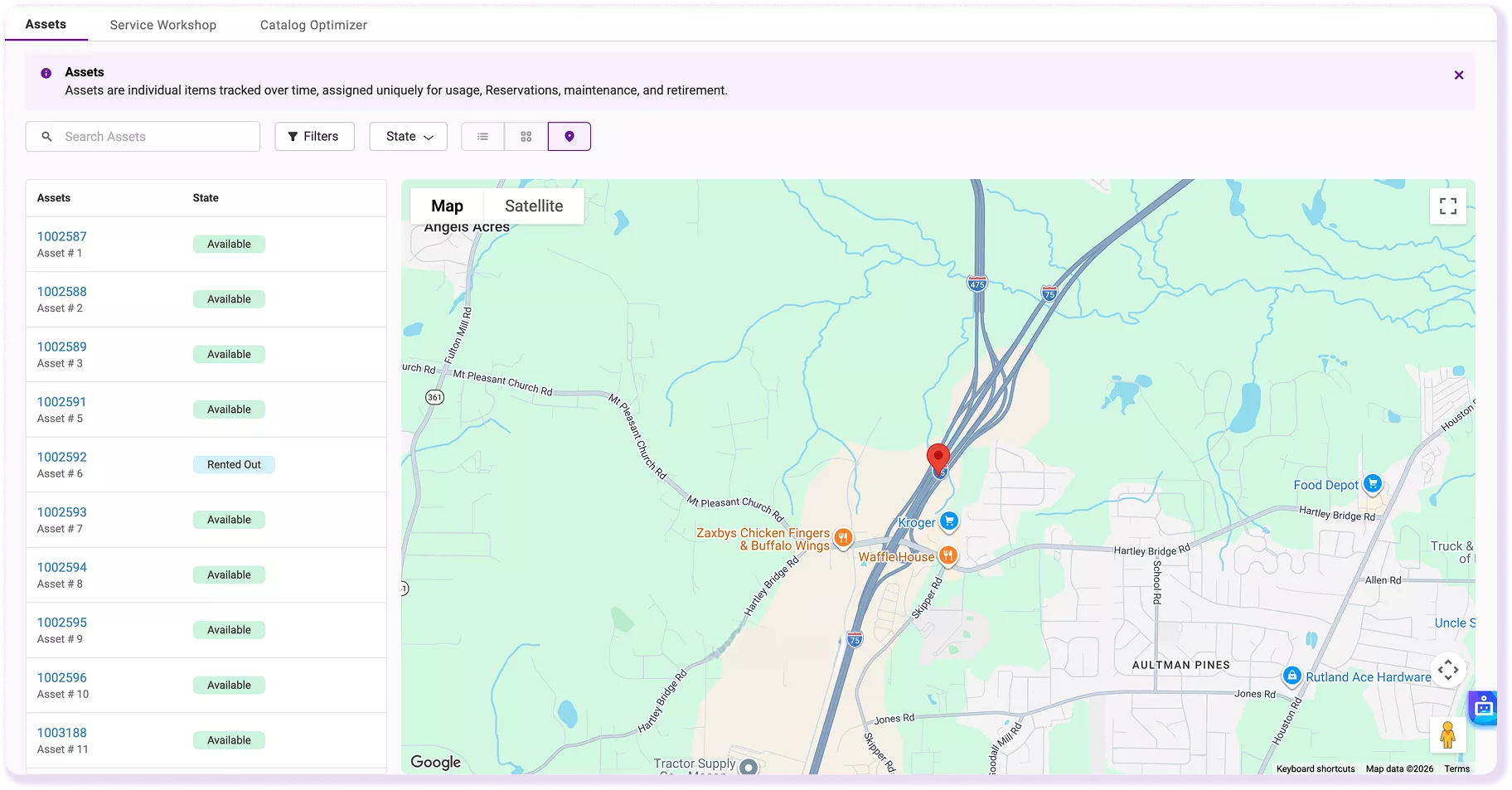Viewport: 1512px width, 790px height.
Task: Open asset 1002595 link
Action: [62, 623]
